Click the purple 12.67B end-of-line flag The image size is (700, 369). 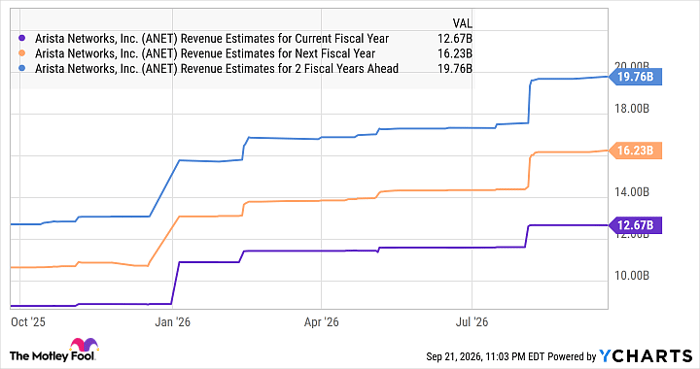pos(635,225)
